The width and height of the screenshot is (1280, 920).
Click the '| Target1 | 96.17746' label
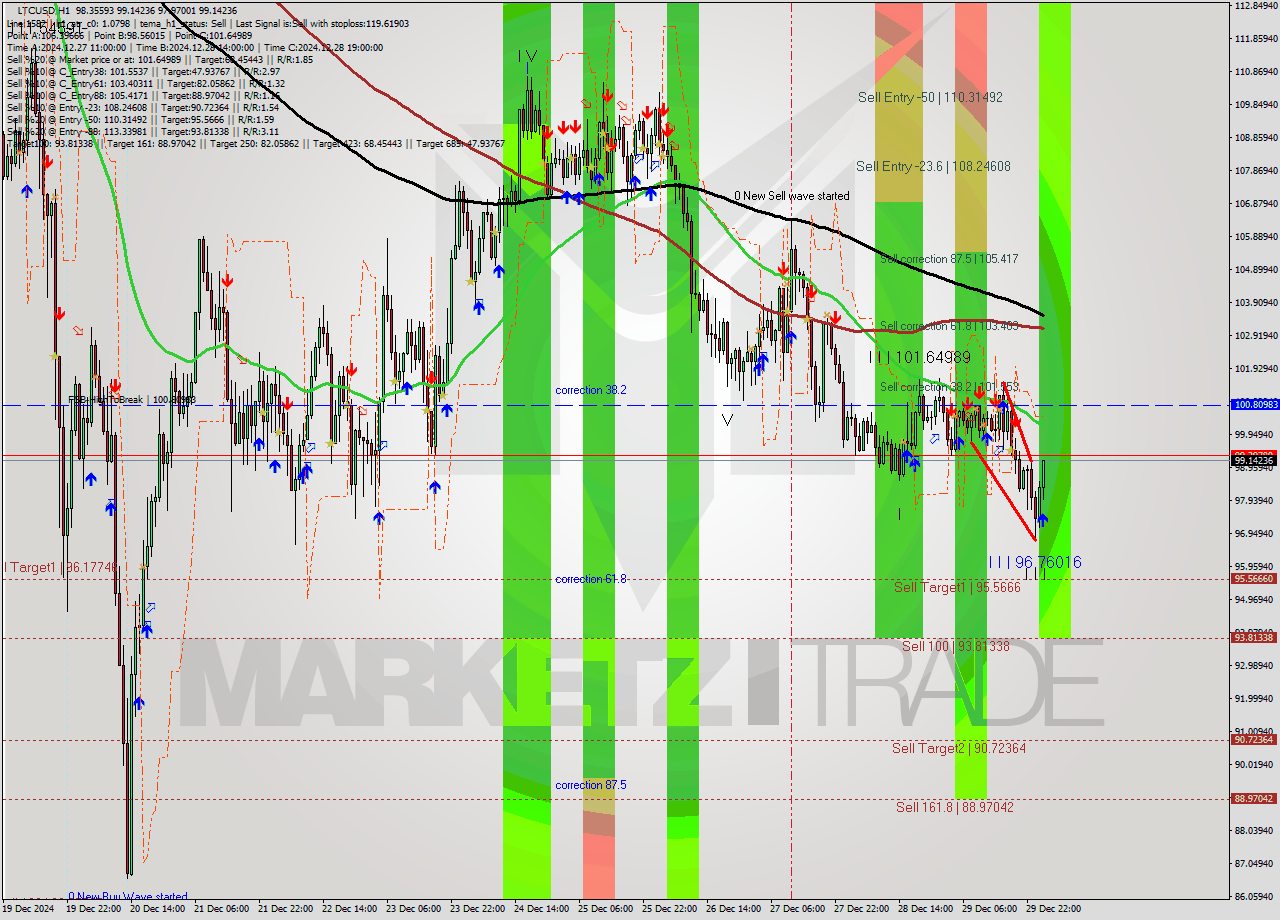click(x=61, y=567)
